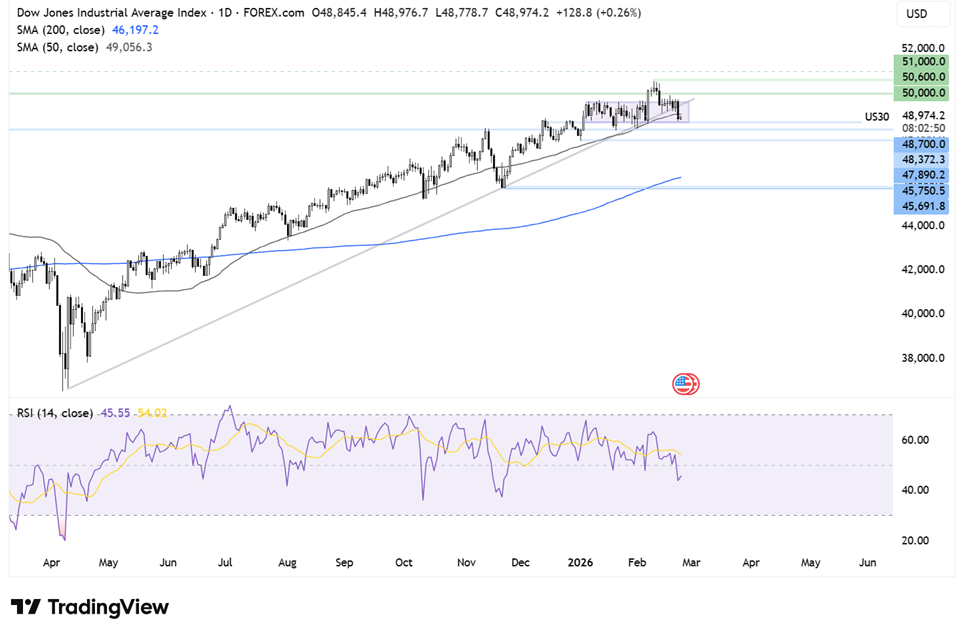Select the RSI (14, close) indicator legend
Viewport: 965px width, 637px height.
pos(55,413)
